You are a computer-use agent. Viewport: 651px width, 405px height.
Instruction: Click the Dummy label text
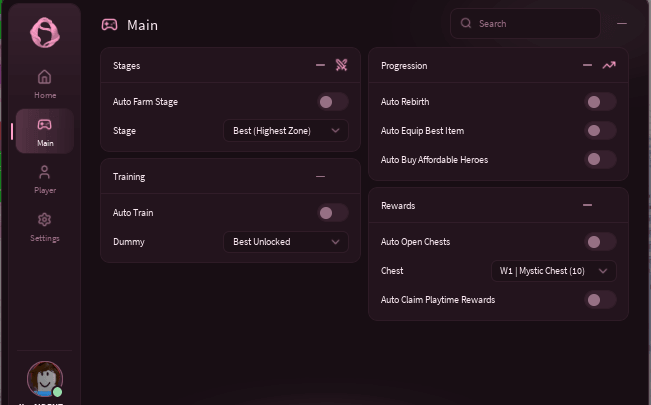pos(129,242)
